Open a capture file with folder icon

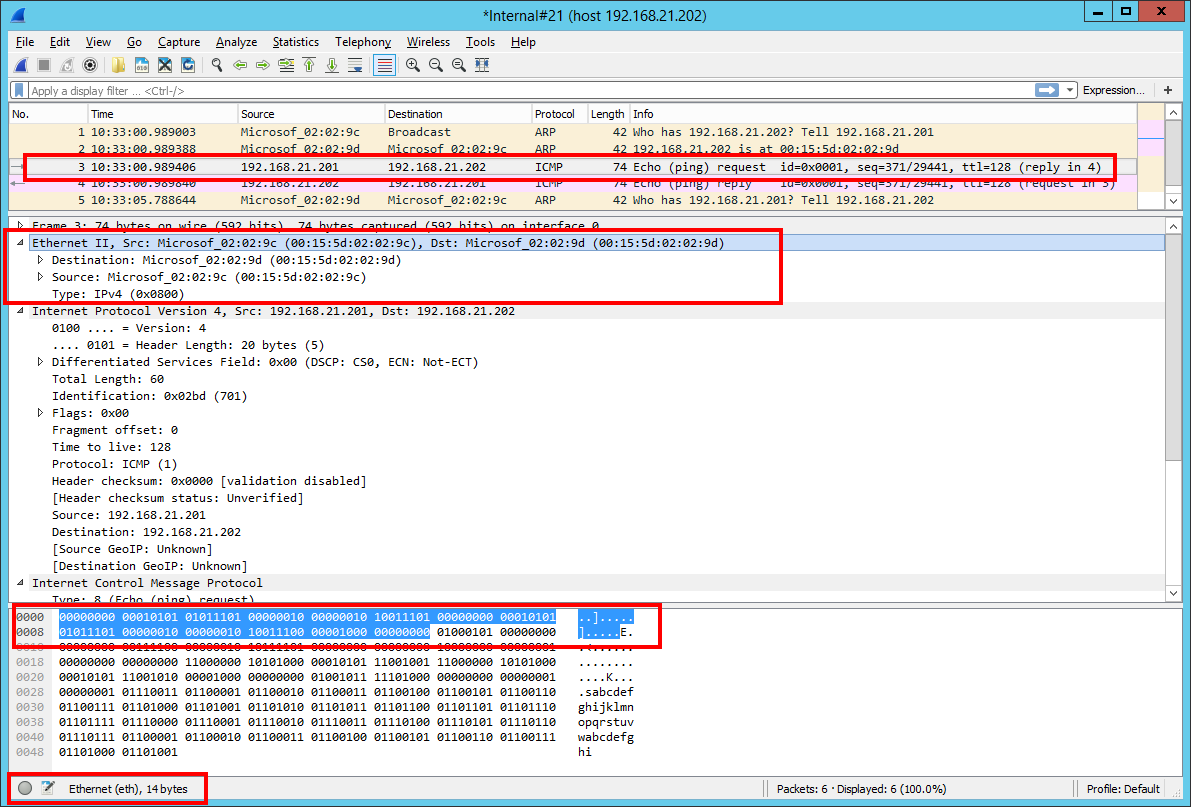pos(118,65)
